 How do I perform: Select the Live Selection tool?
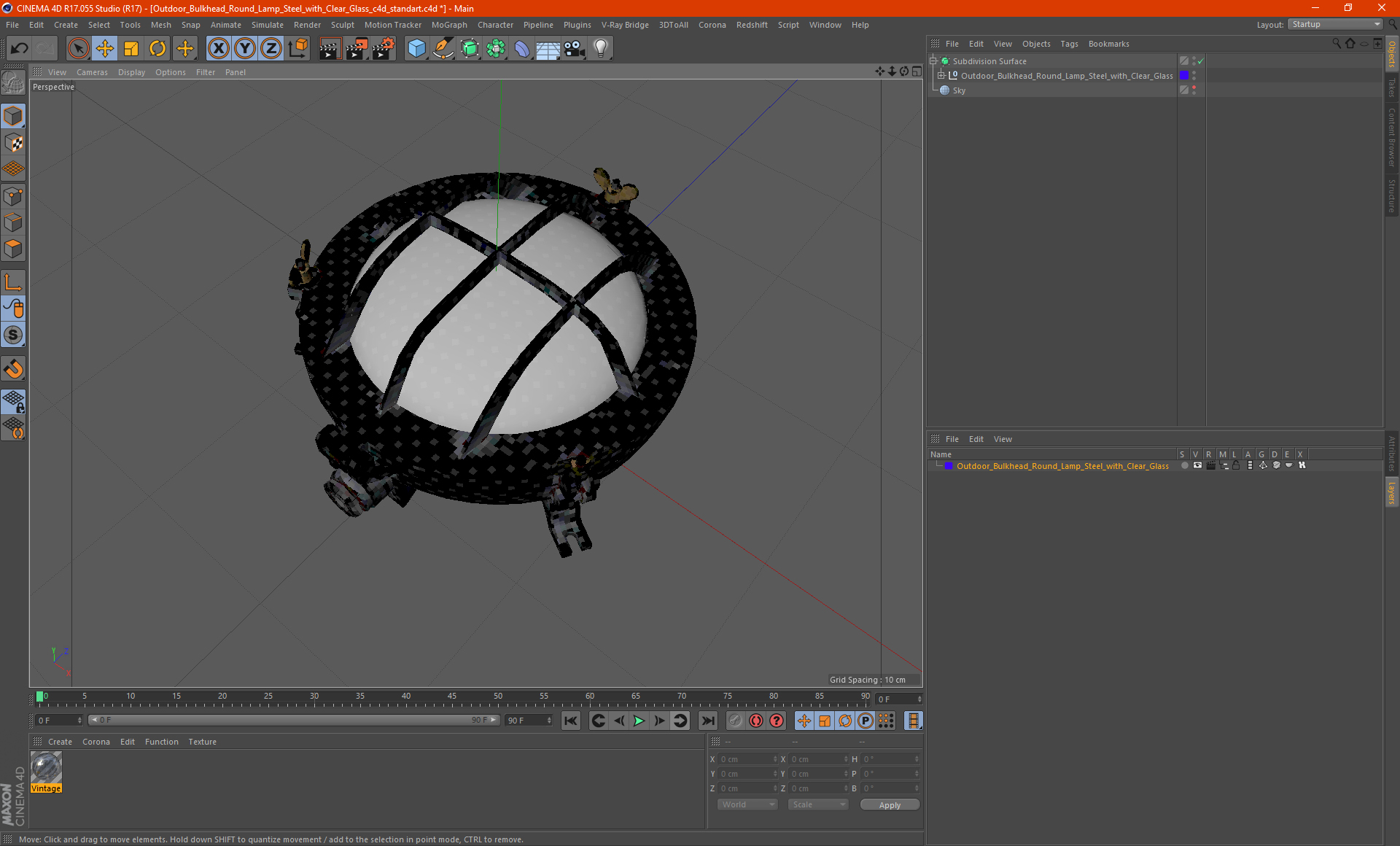tap(78, 49)
